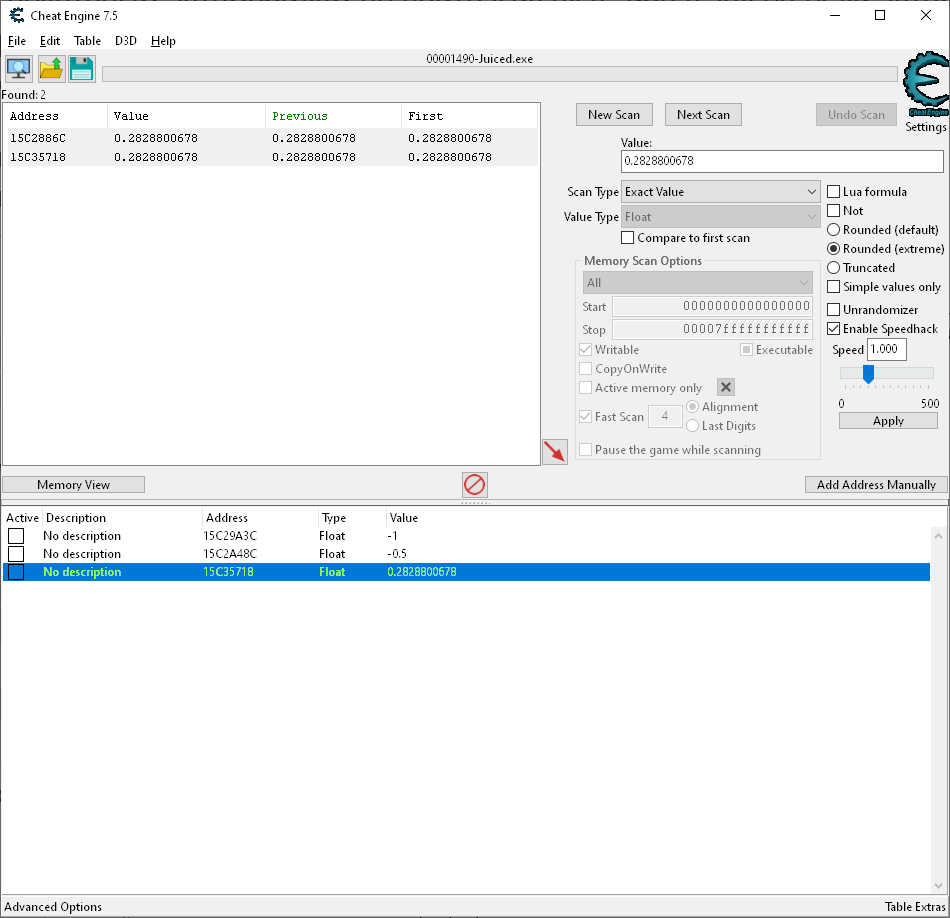Image resolution: width=950 pixels, height=918 pixels.
Task: Click the Undo Scan button
Action: click(x=857, y=115)
